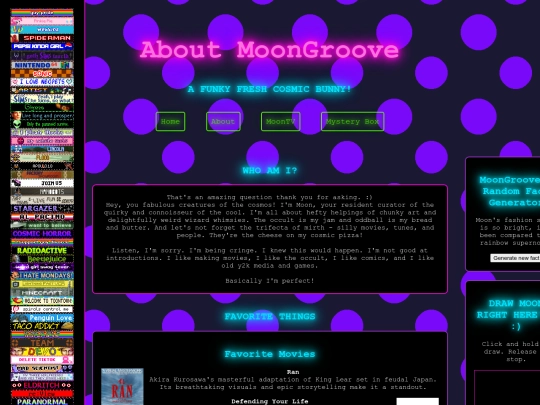
Task: Click the JOIN US badge
Action: (x=42, y=183)
